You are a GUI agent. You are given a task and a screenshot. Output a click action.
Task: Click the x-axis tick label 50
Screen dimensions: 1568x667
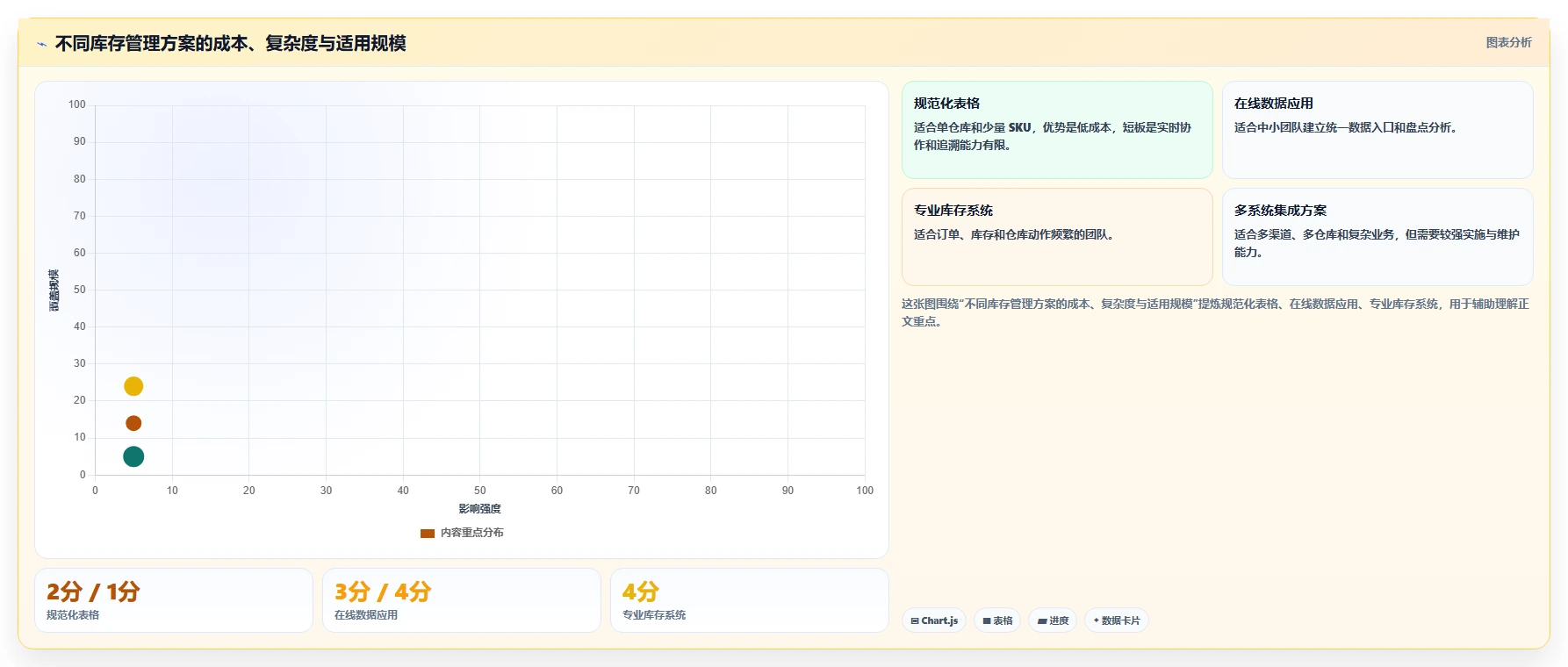(479, 491)
